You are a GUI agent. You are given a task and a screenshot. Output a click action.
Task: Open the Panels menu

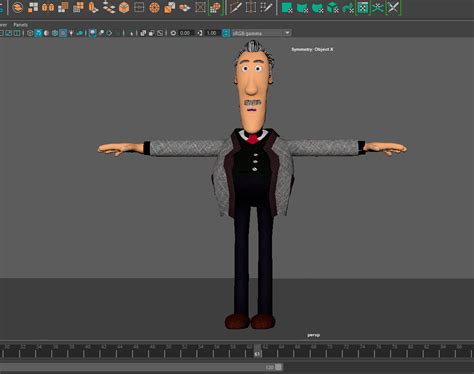20,25
